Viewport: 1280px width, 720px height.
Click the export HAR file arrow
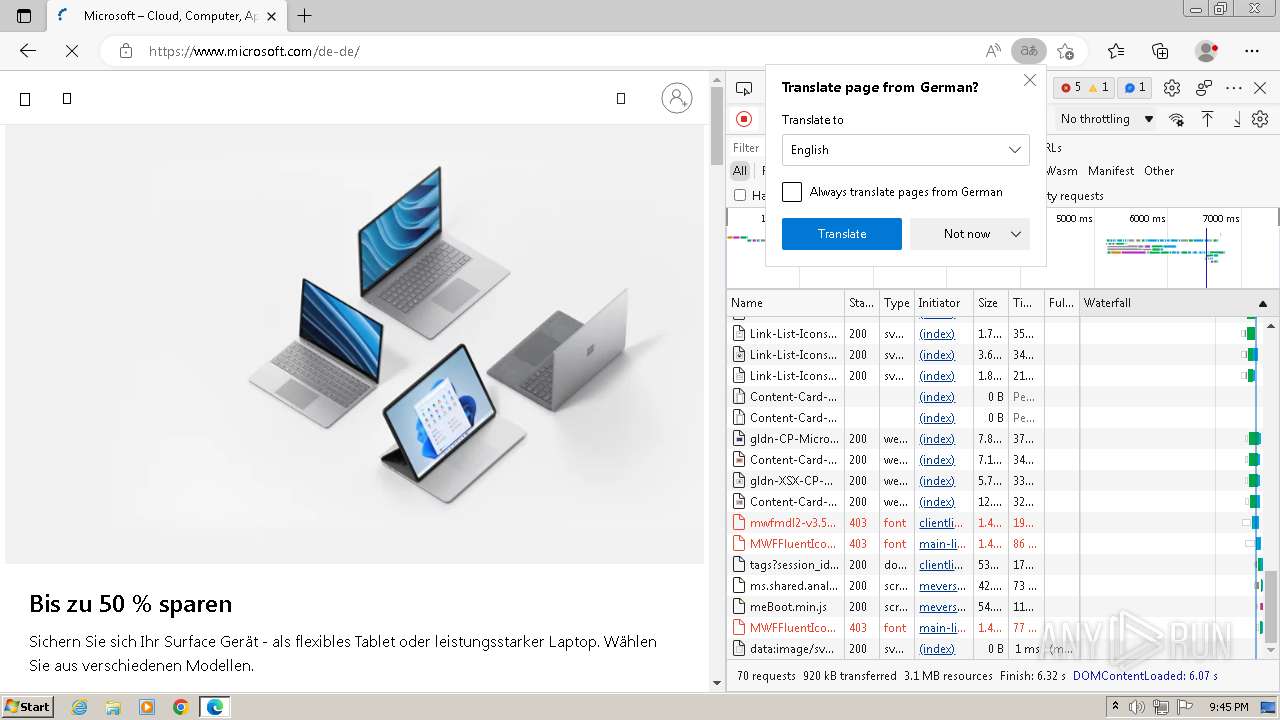(1236, 119)
